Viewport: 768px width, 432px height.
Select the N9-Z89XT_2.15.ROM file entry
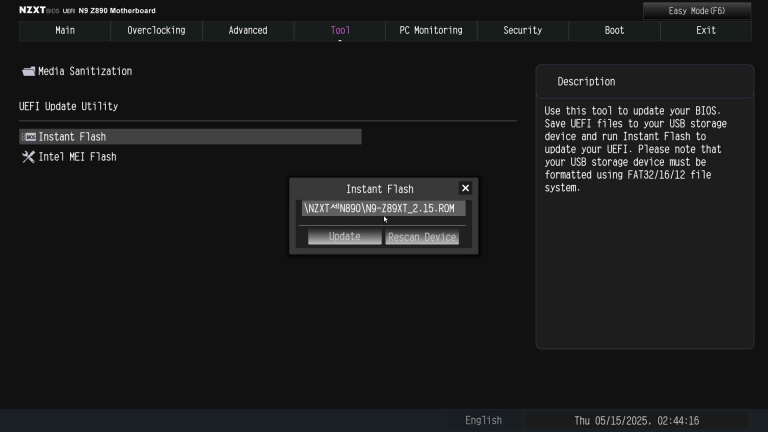point(384,208)
